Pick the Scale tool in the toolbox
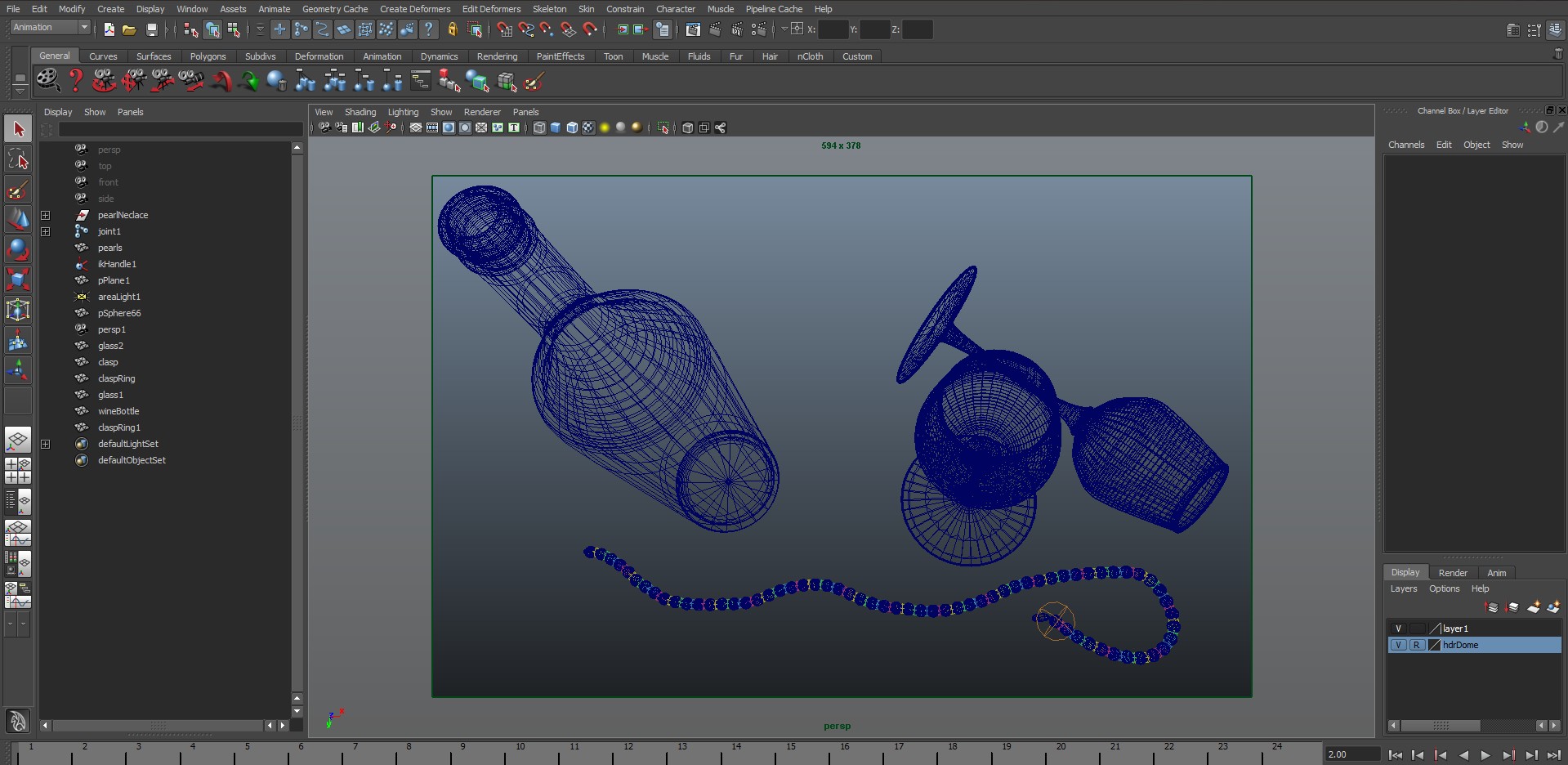This screenshot has width=1568, height=765. [18, 280]
